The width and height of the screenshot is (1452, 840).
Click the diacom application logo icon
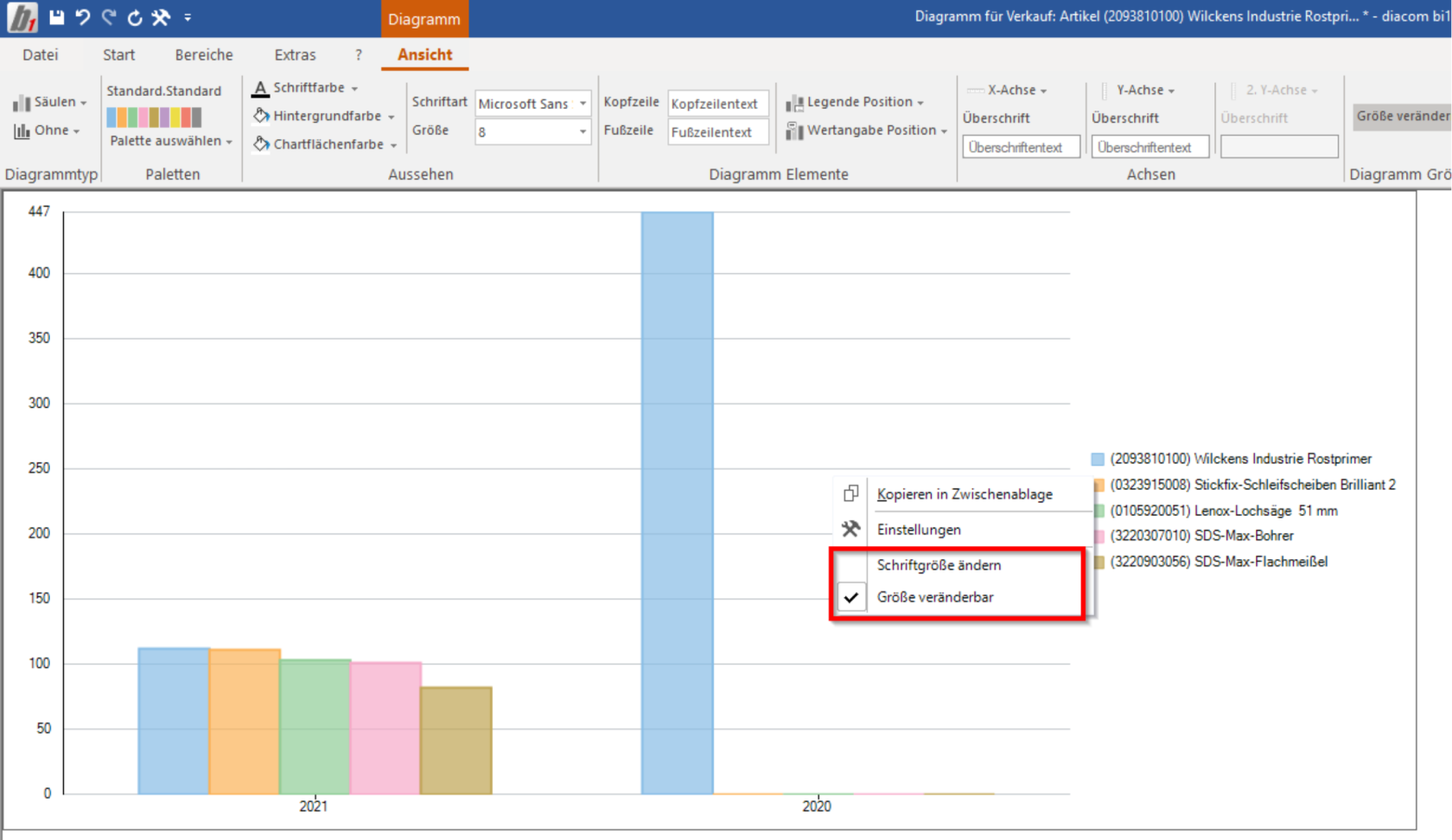click(22, 17)
